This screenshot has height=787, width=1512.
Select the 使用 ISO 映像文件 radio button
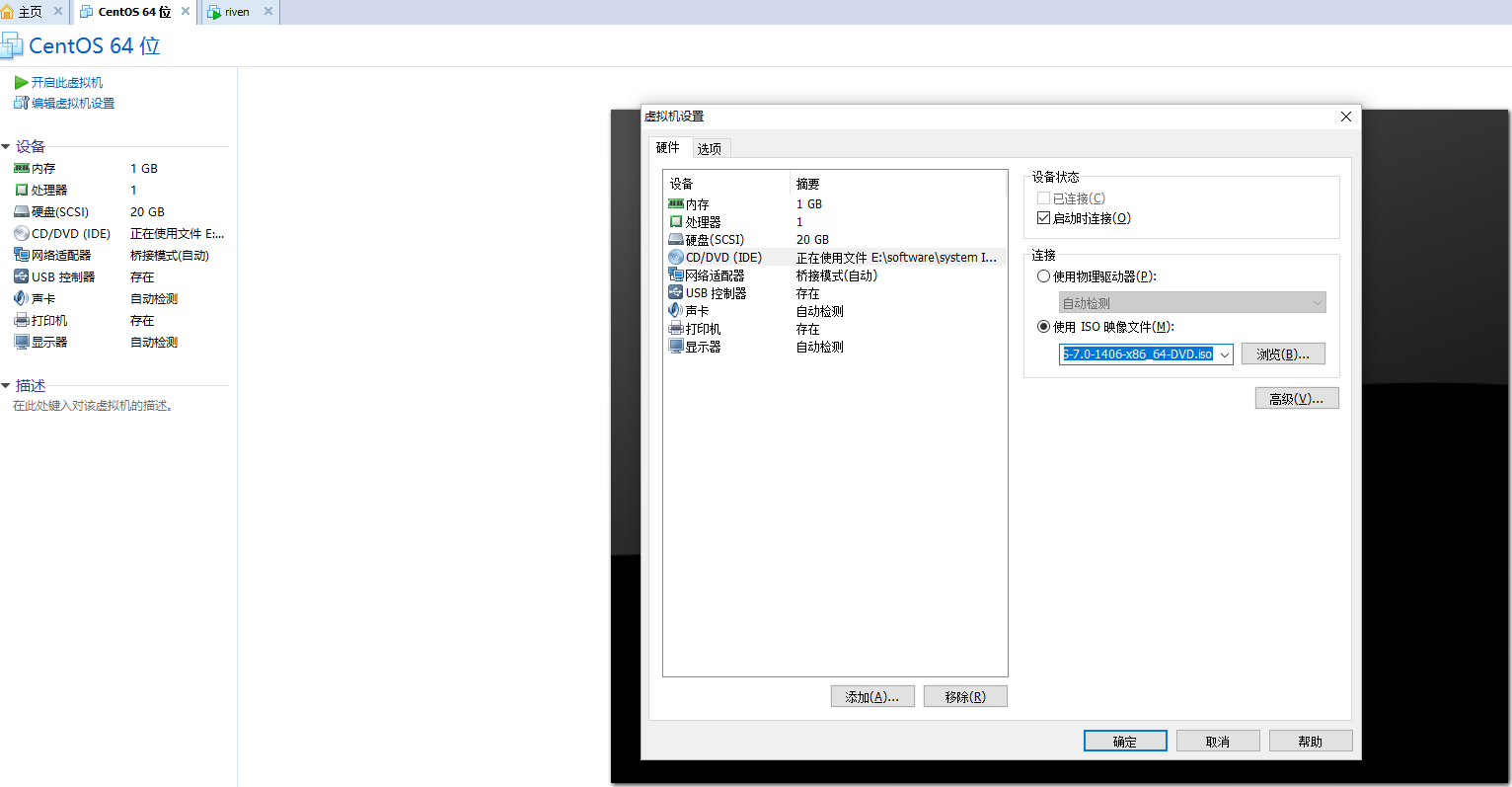pyautogui.click(x=1043, y=327)
